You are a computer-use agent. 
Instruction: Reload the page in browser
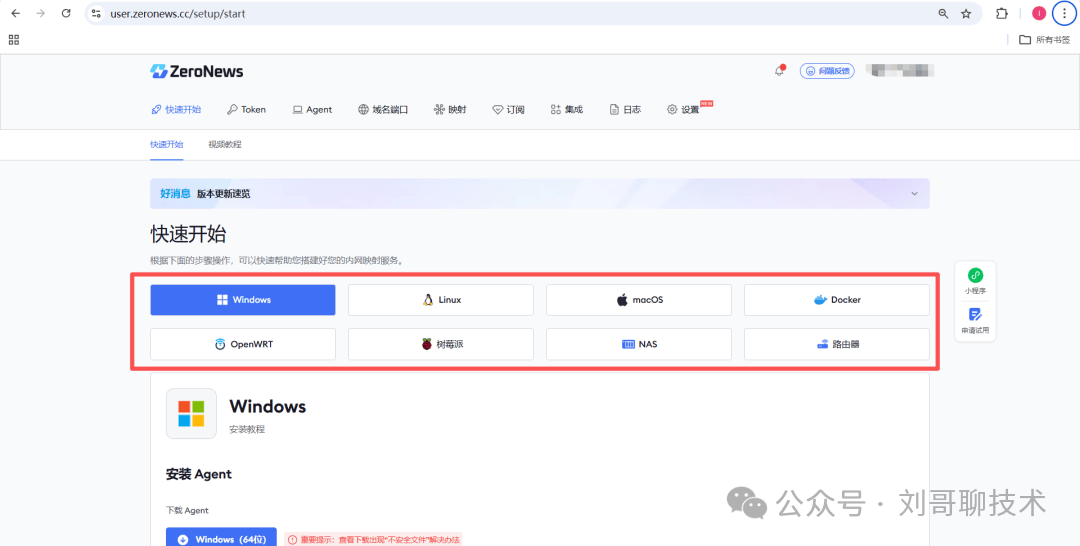(x=66, y=14)
